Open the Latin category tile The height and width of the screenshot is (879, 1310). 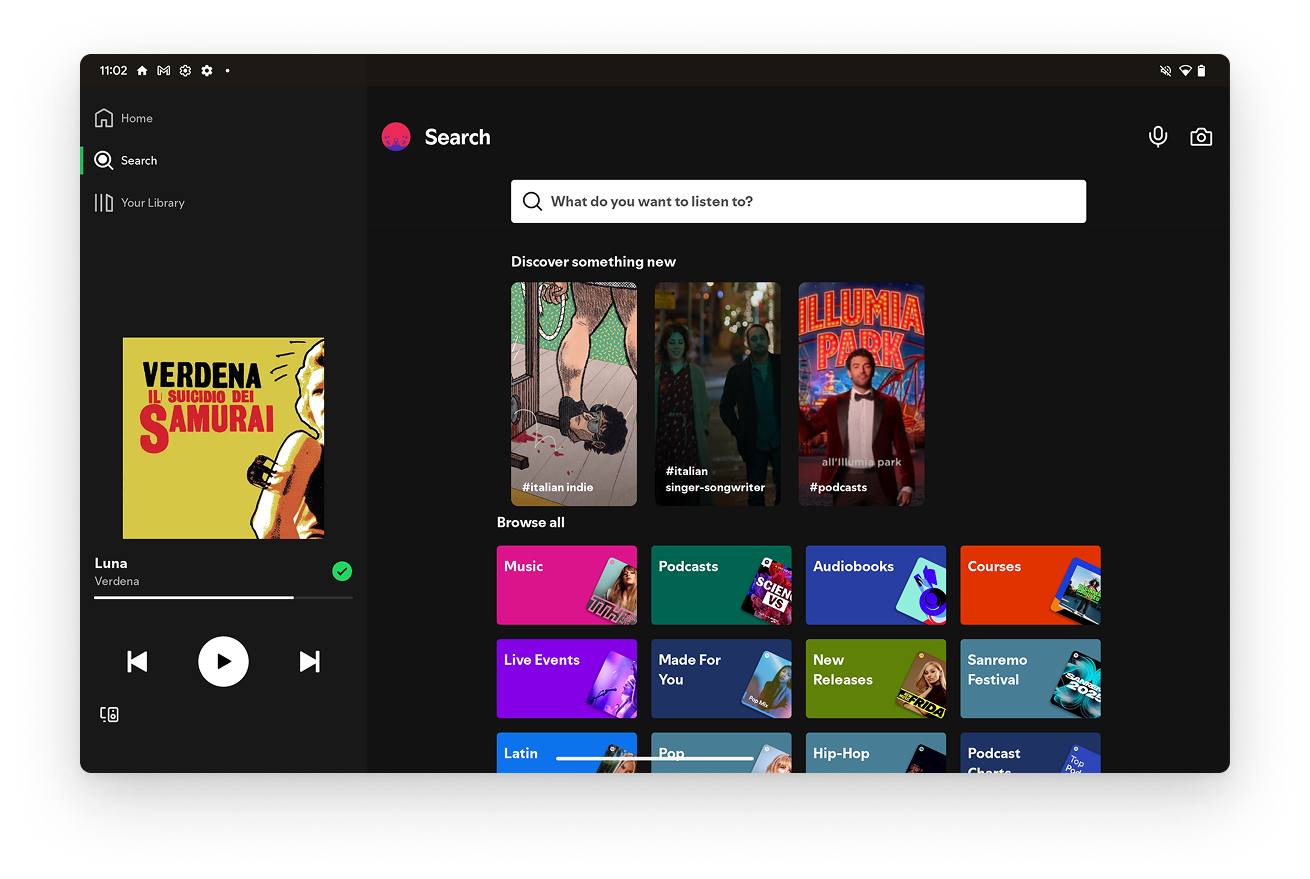567,752
